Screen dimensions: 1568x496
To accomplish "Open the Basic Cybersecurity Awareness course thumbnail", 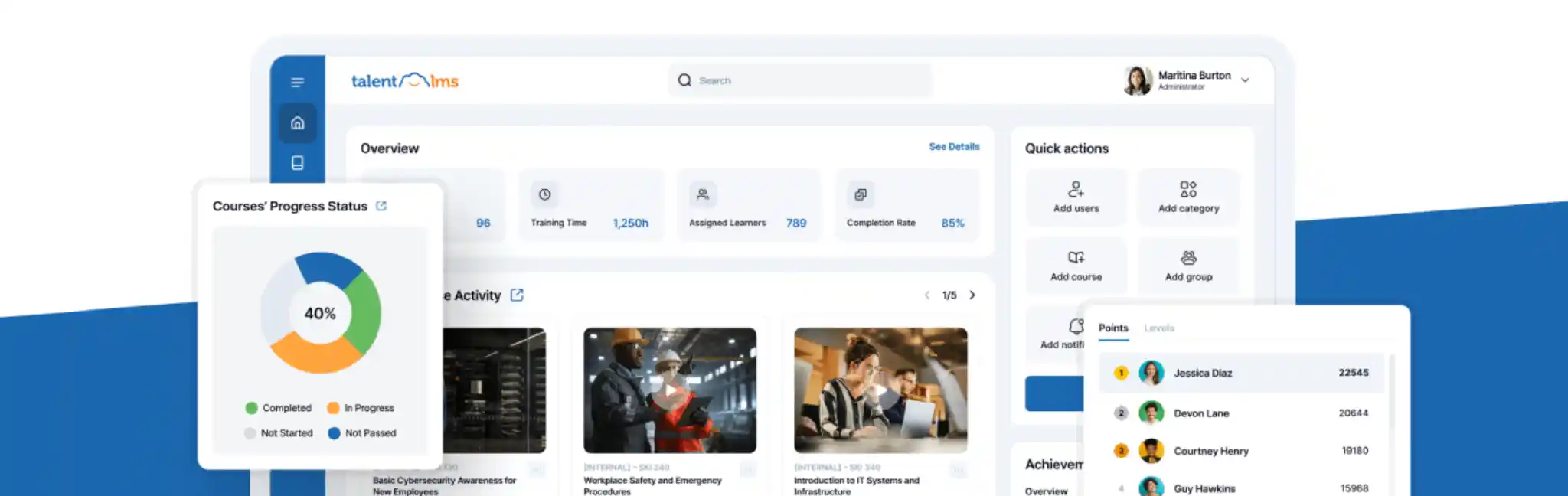I will click(x=495, y=390).
